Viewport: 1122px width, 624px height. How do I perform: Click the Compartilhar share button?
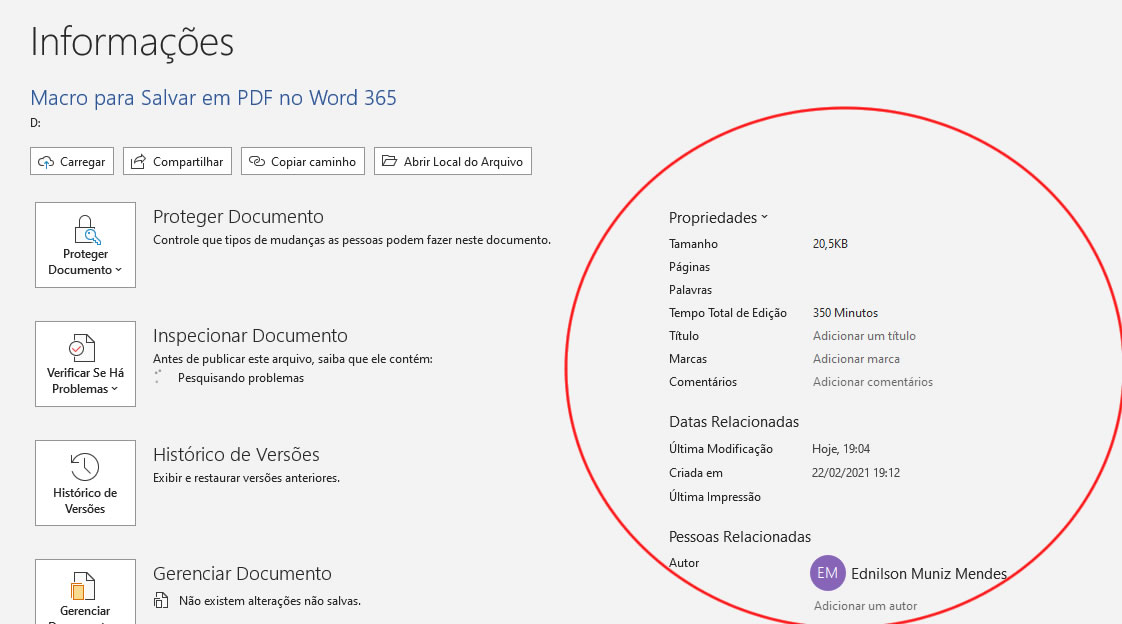point(177,161)
